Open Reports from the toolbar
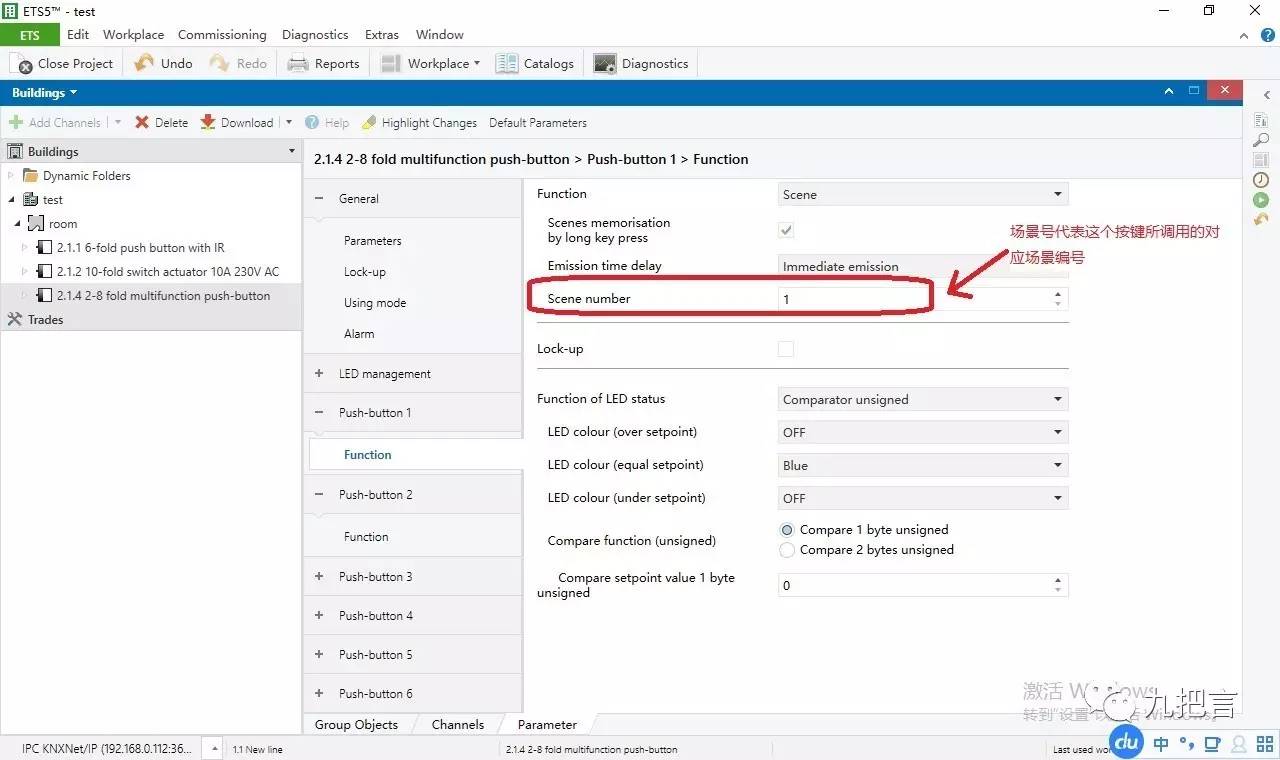This screenshot has height=760, width=1280. (x=323, y=64)
